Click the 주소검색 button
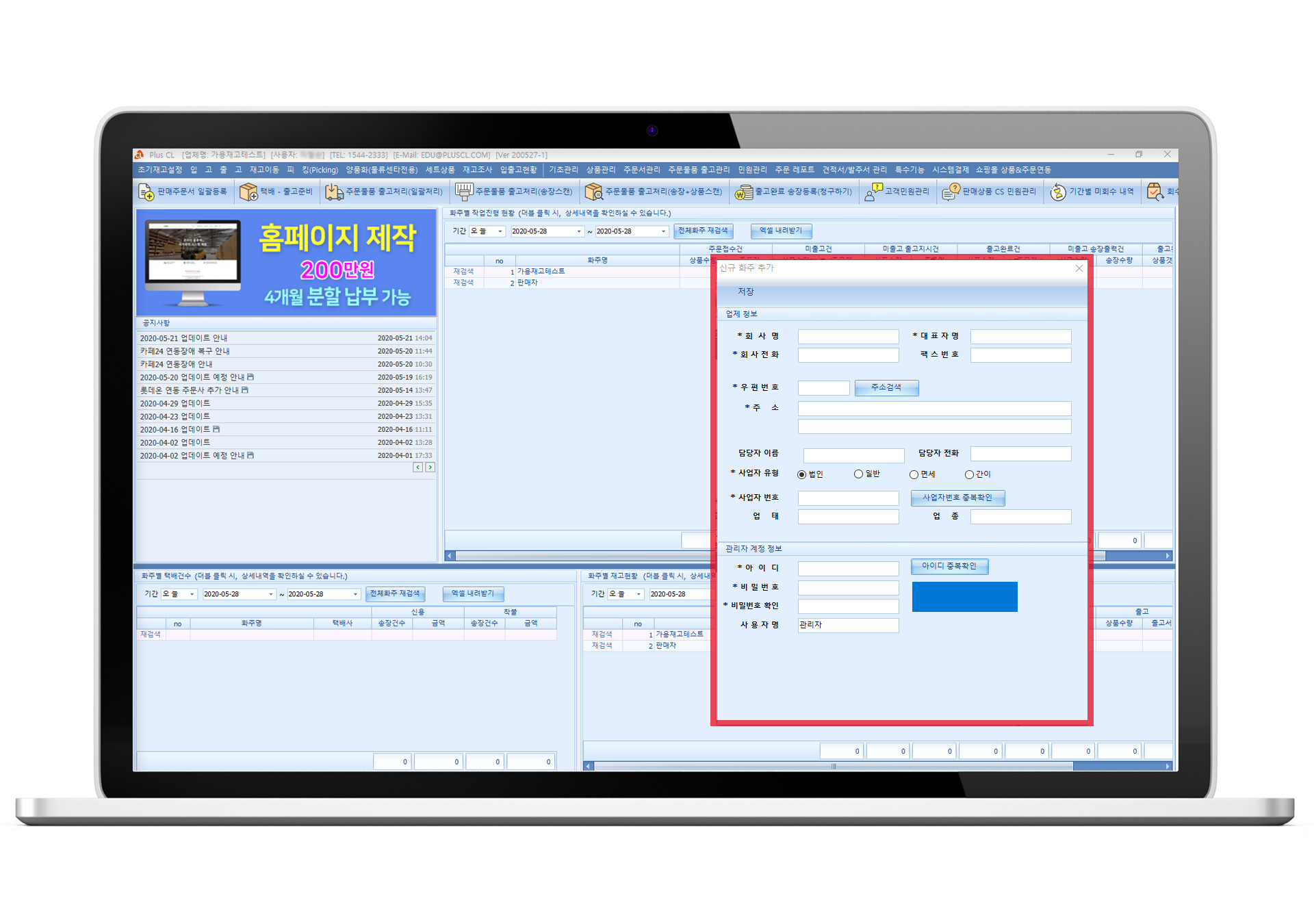The height and width of the screenshot is (924, 1314). coord(886,388)
